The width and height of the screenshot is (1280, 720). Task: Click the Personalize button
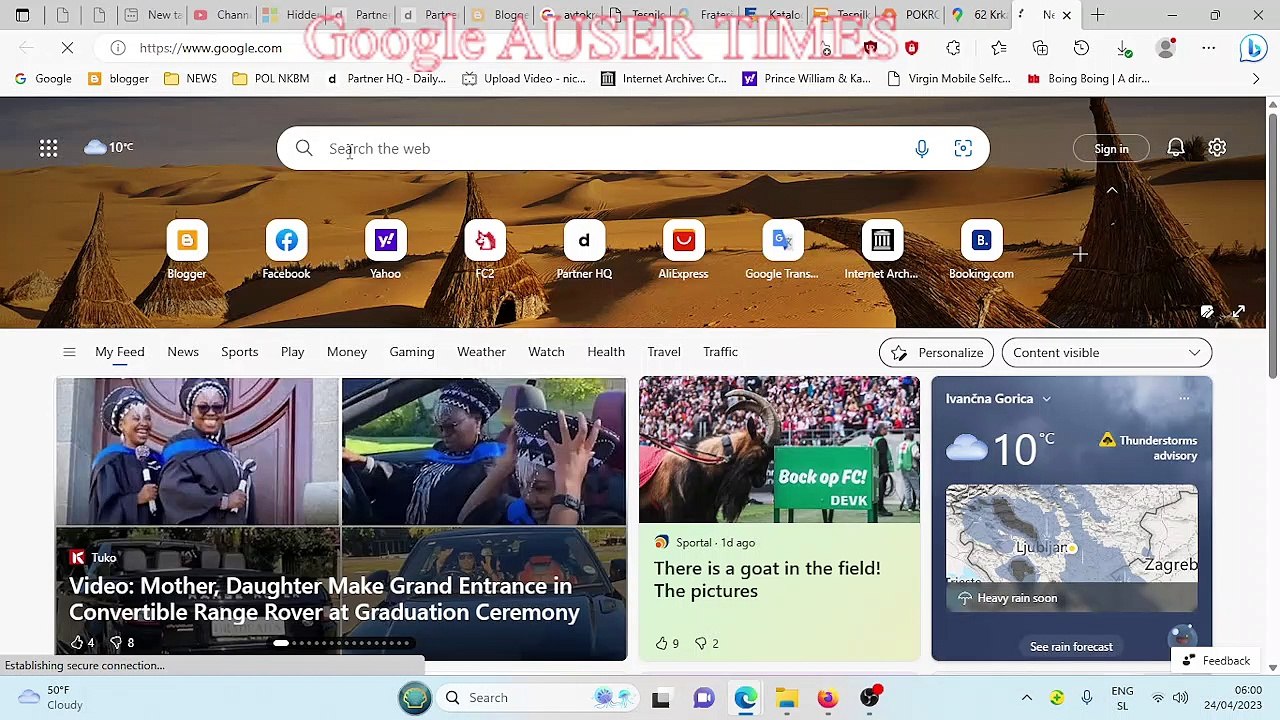(936, 352)
